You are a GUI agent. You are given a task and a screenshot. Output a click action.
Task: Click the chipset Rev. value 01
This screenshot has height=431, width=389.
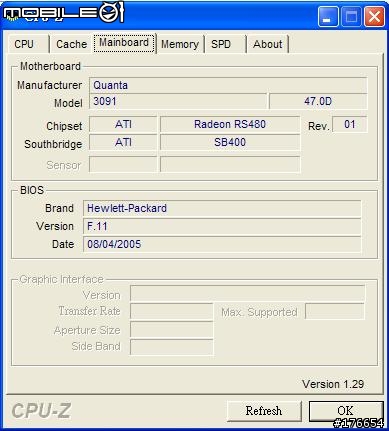coord(350,124)
